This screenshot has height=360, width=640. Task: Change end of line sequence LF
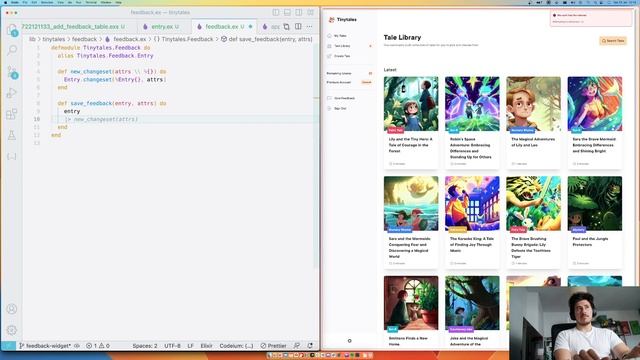[x=191, y=346]
